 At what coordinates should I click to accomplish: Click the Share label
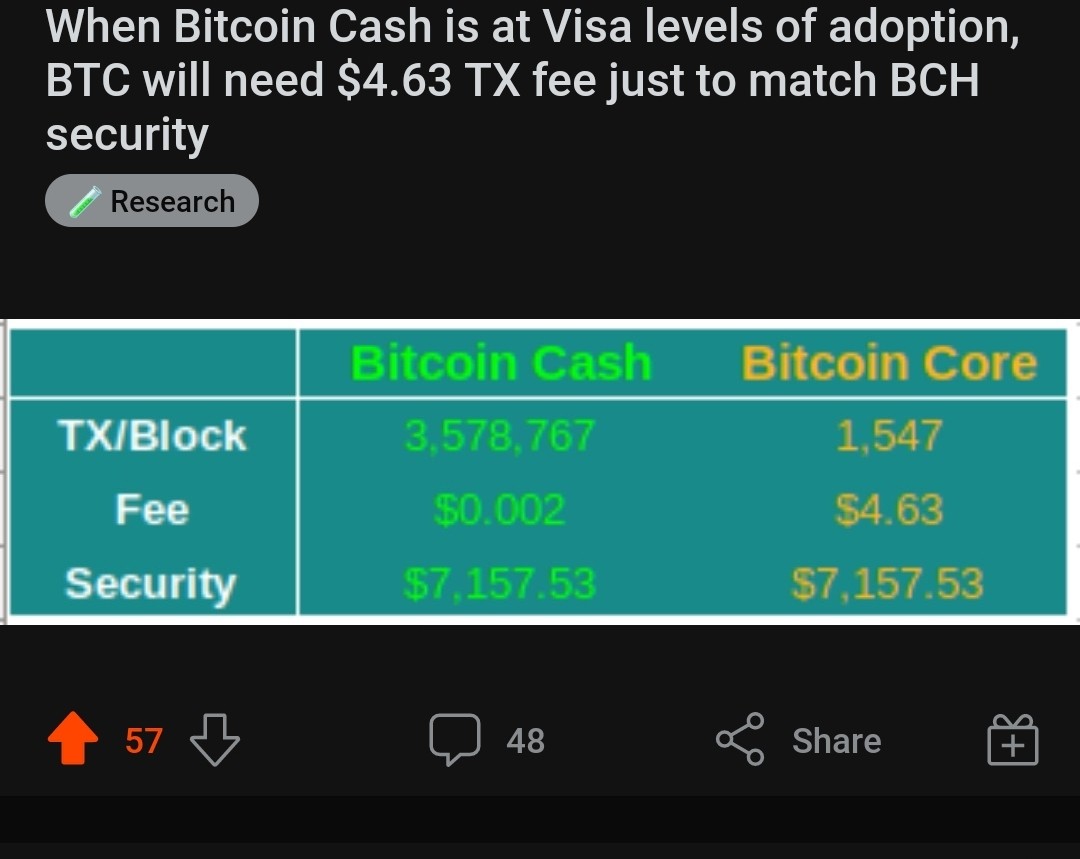coord(836,741)
